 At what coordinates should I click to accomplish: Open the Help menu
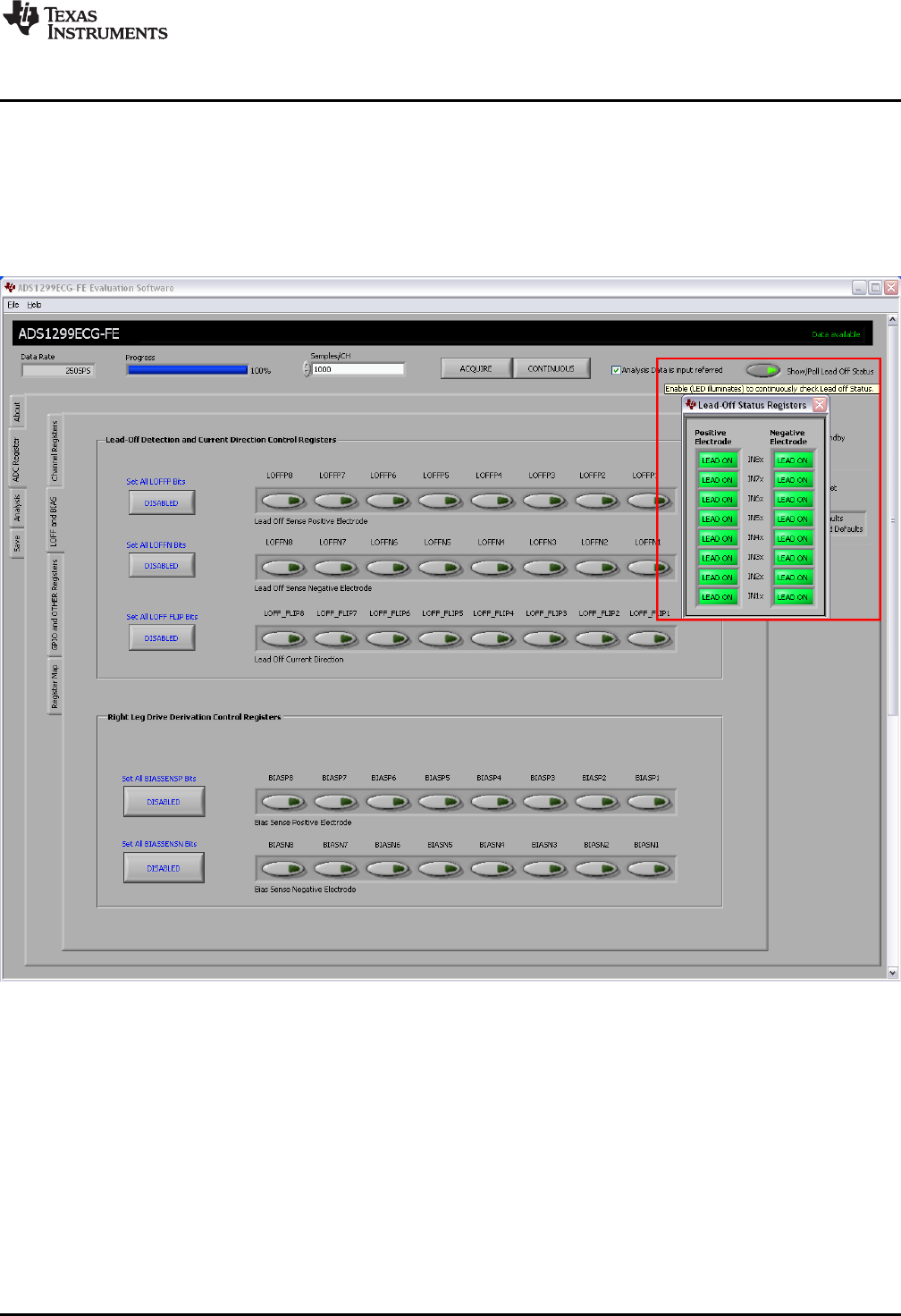click(x=34, y=305)
